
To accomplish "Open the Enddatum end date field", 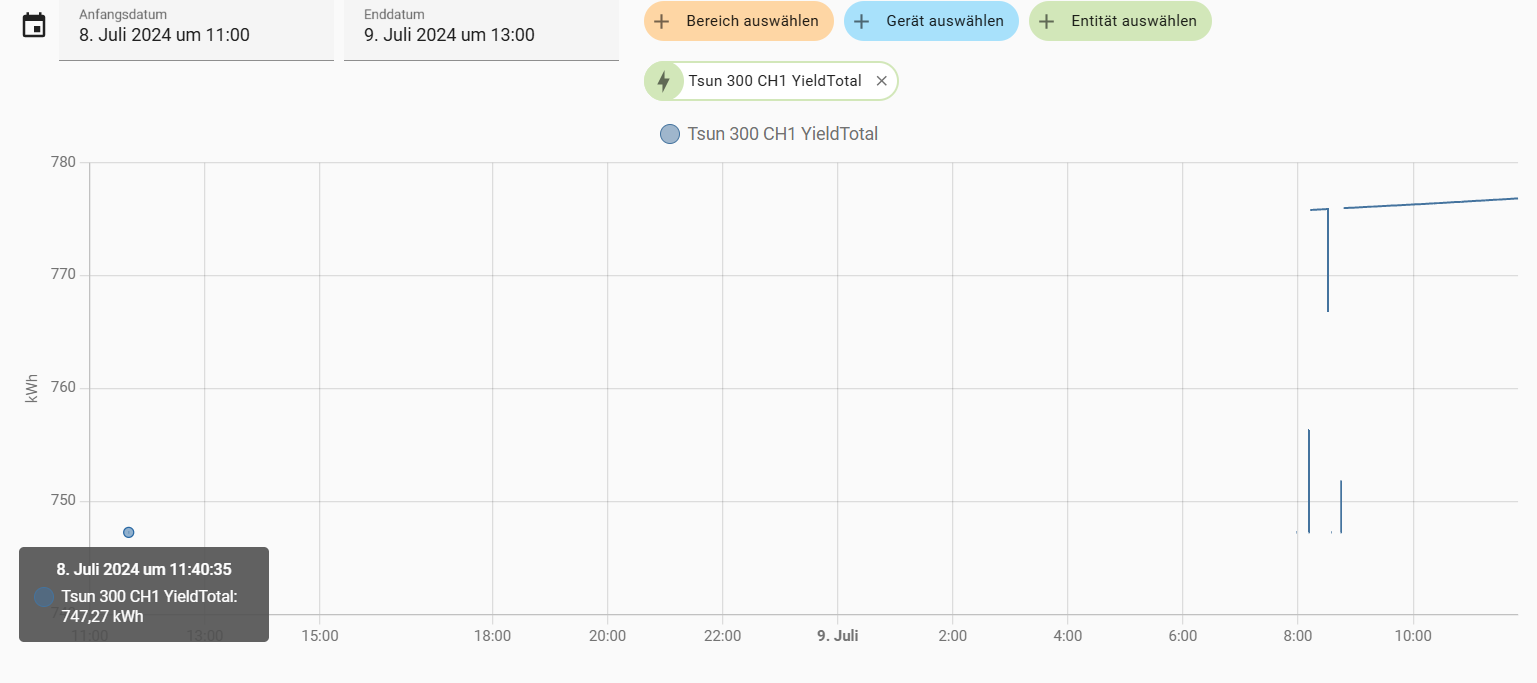I will coord(481,30).
